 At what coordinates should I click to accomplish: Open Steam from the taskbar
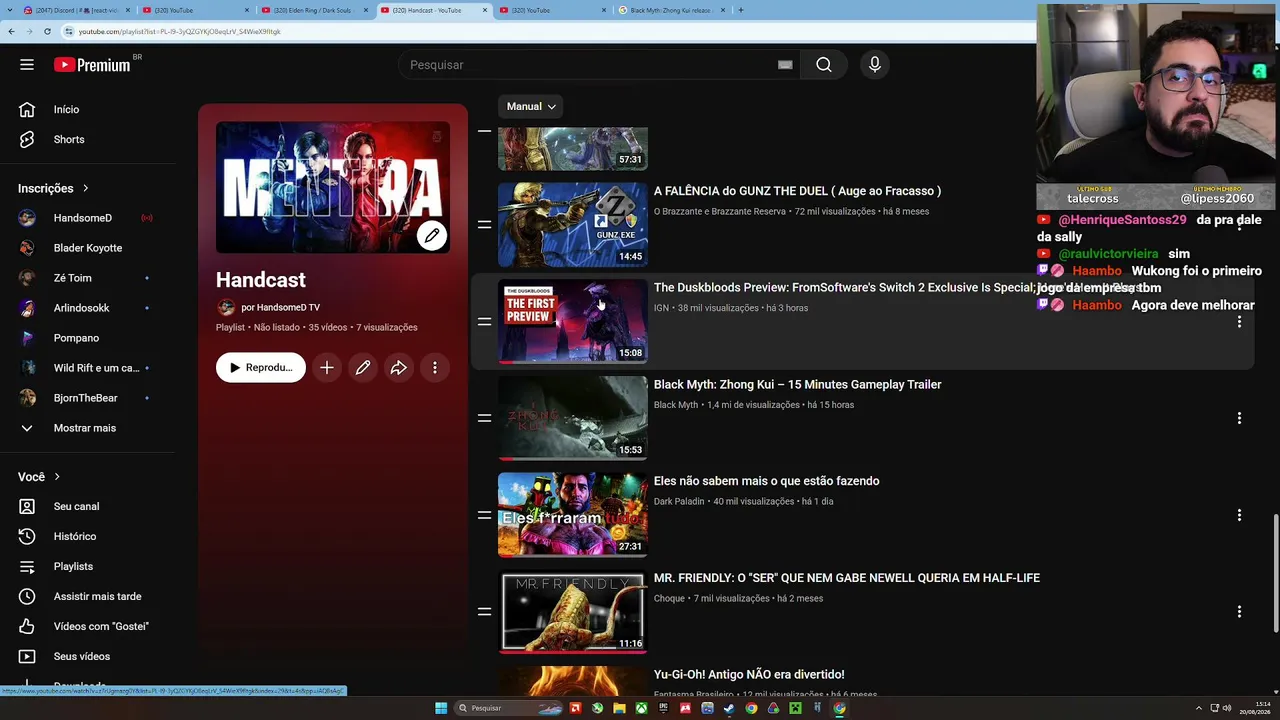pos(729,708)
